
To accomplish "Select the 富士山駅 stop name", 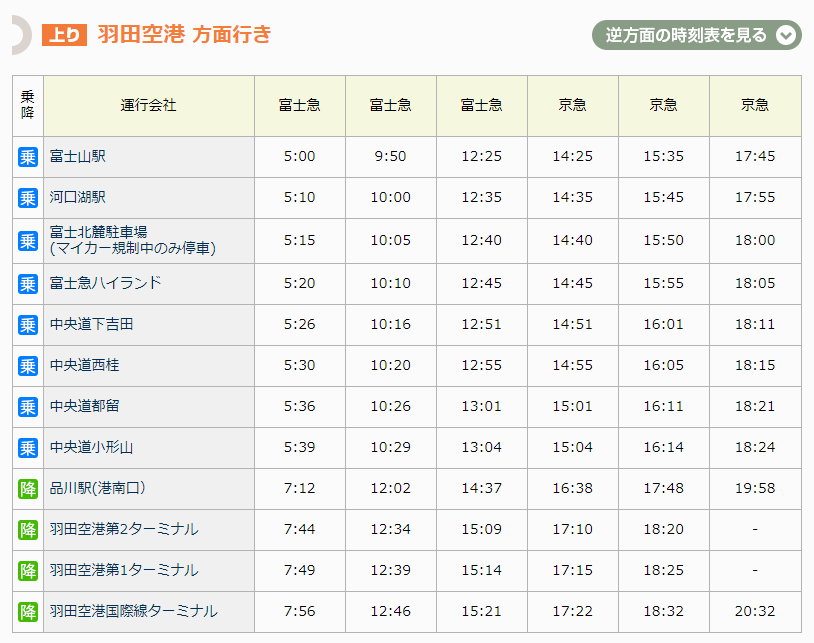I will click(x=78, y=156).
